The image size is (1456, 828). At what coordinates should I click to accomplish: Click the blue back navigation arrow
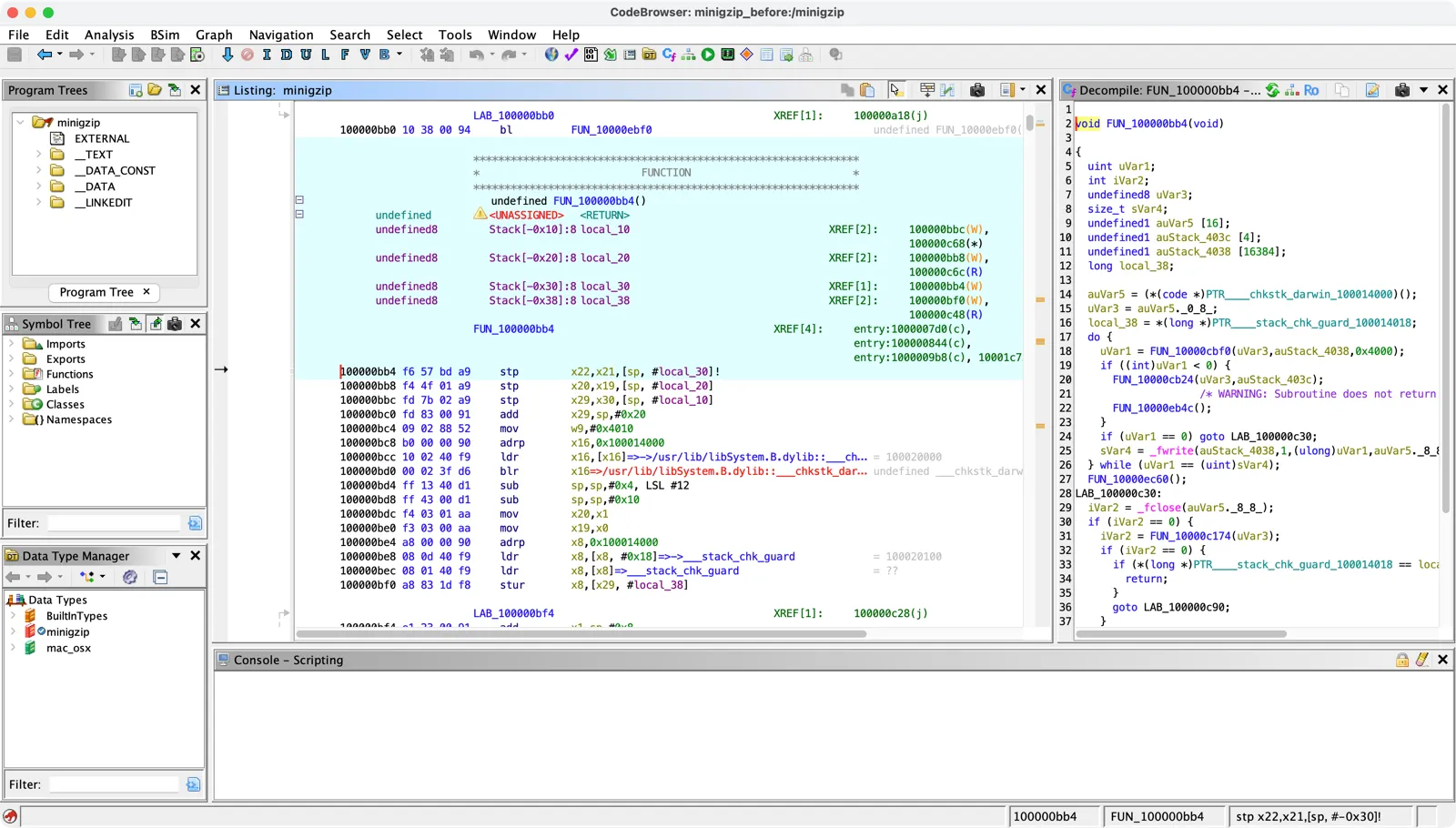click(x=44, y=55)
